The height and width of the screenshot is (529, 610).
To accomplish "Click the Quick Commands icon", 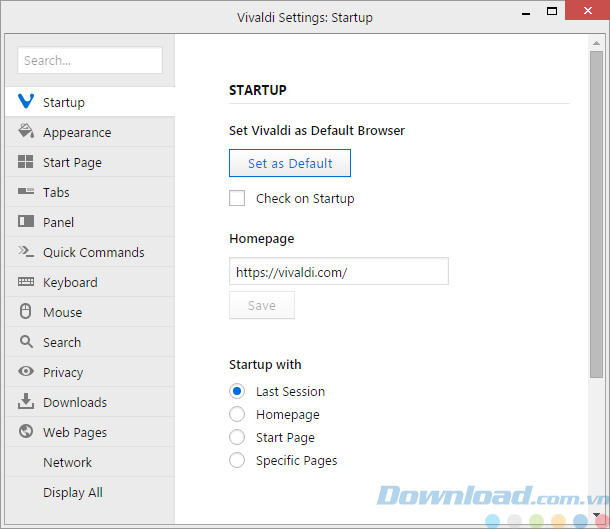I will click(26, 252).
